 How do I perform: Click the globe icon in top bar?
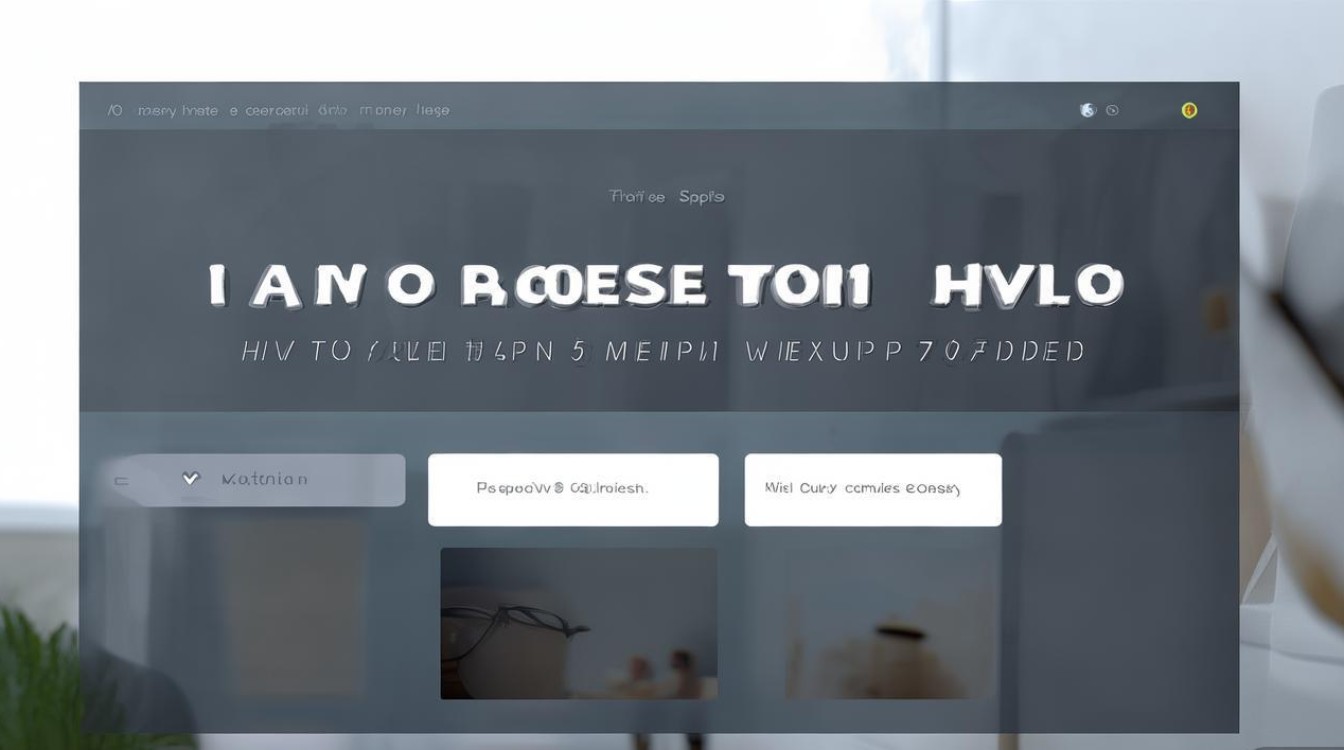click(x=1088, y=110)
